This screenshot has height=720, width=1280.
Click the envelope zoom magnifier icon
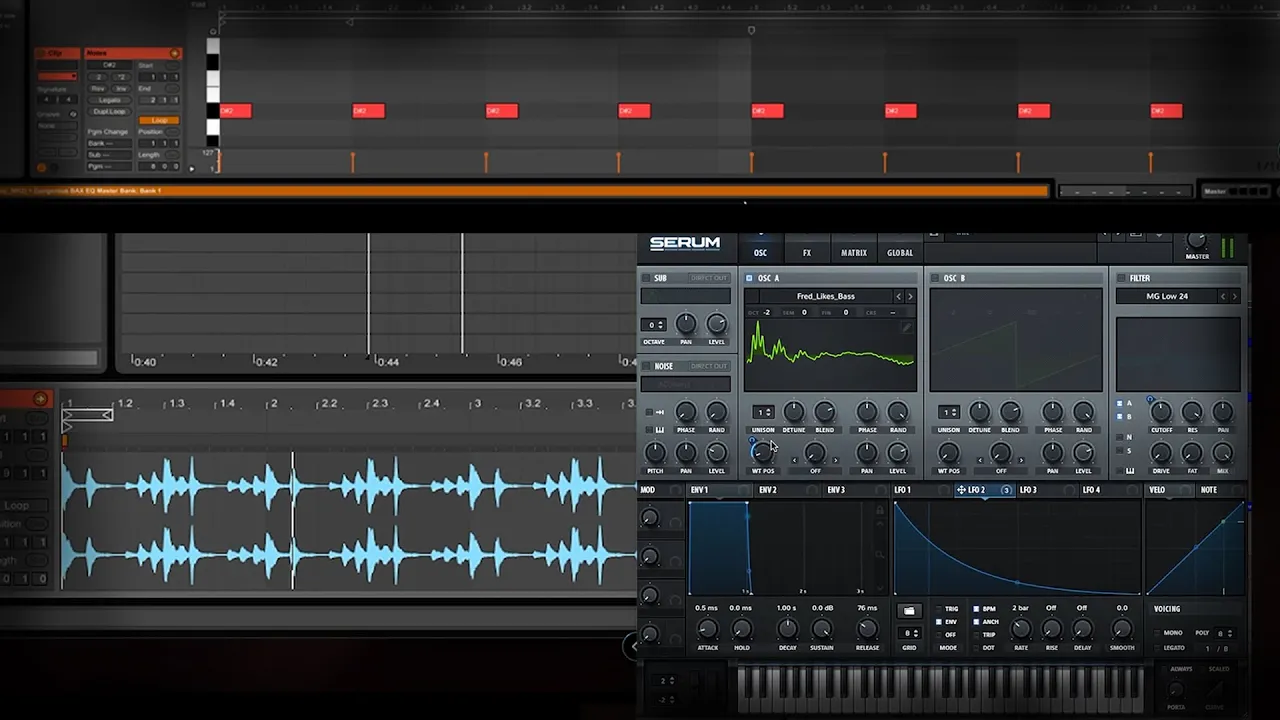pyautogui.click(x=880, y=554)
